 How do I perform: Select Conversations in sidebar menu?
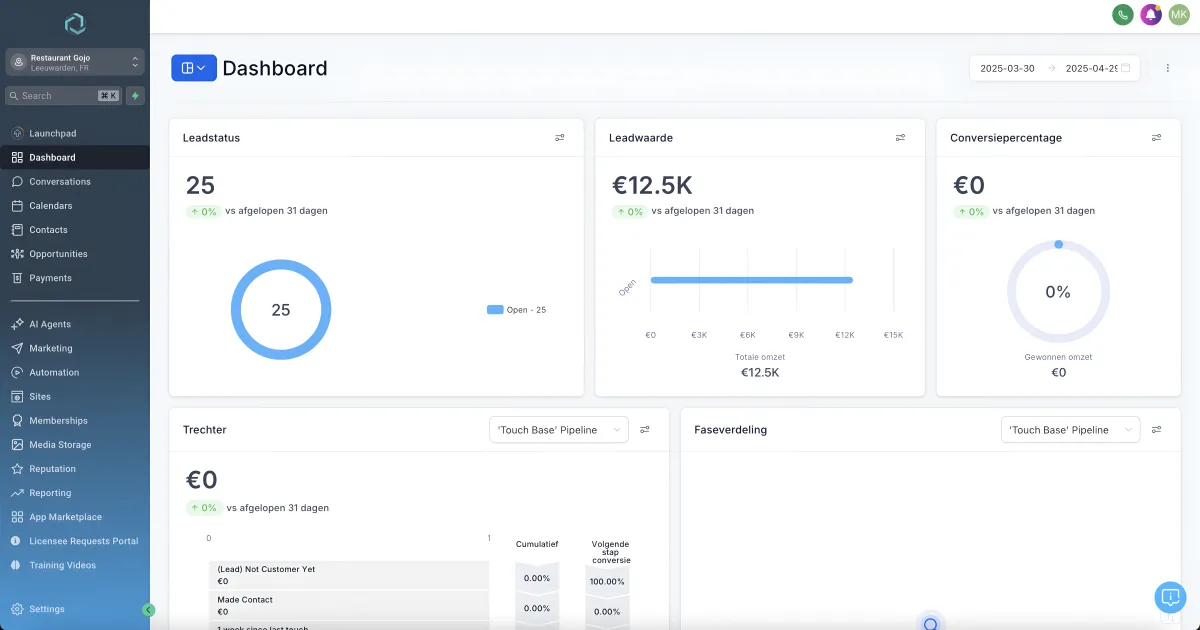click(x=60, y=181)
